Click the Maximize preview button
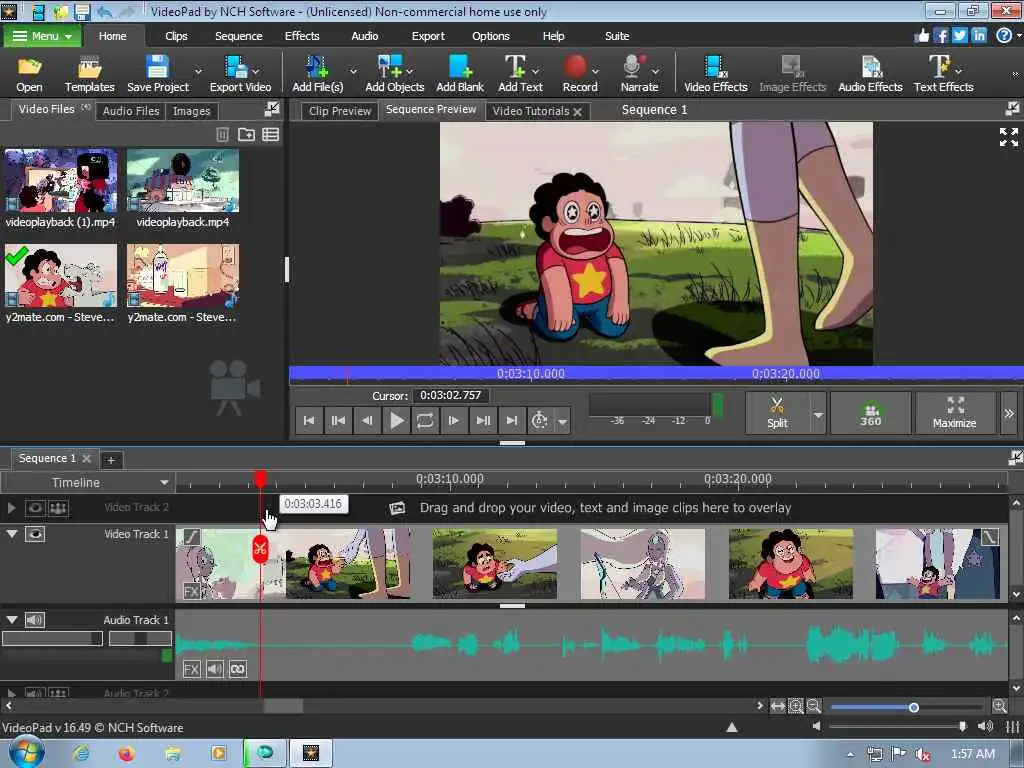The width and height of the screenshot is (1024, 768). click(955, 413)
